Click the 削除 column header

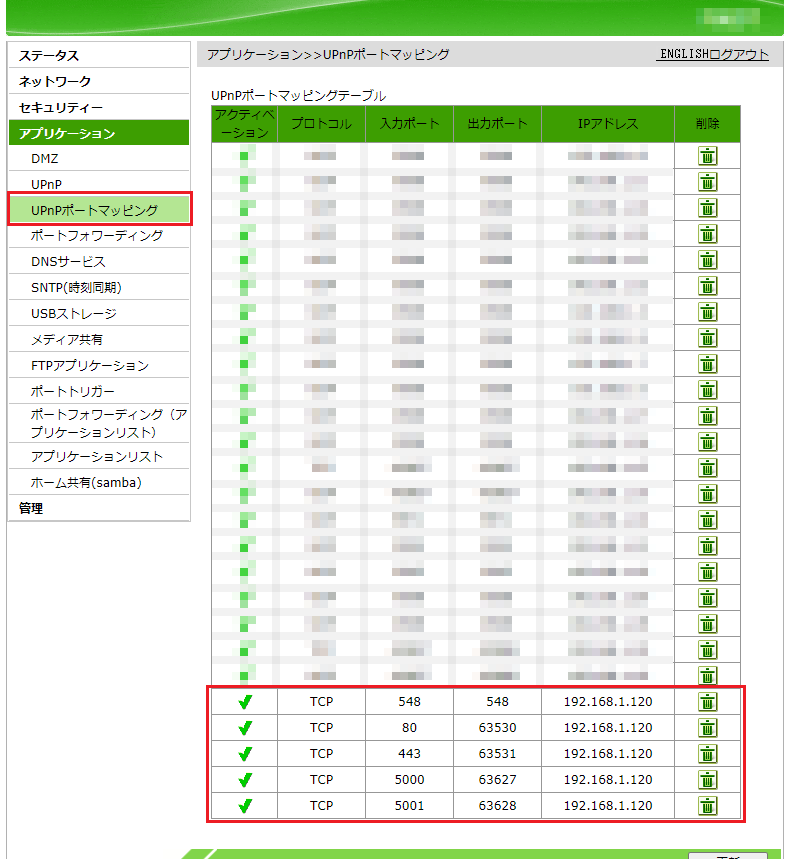[707, 124]
